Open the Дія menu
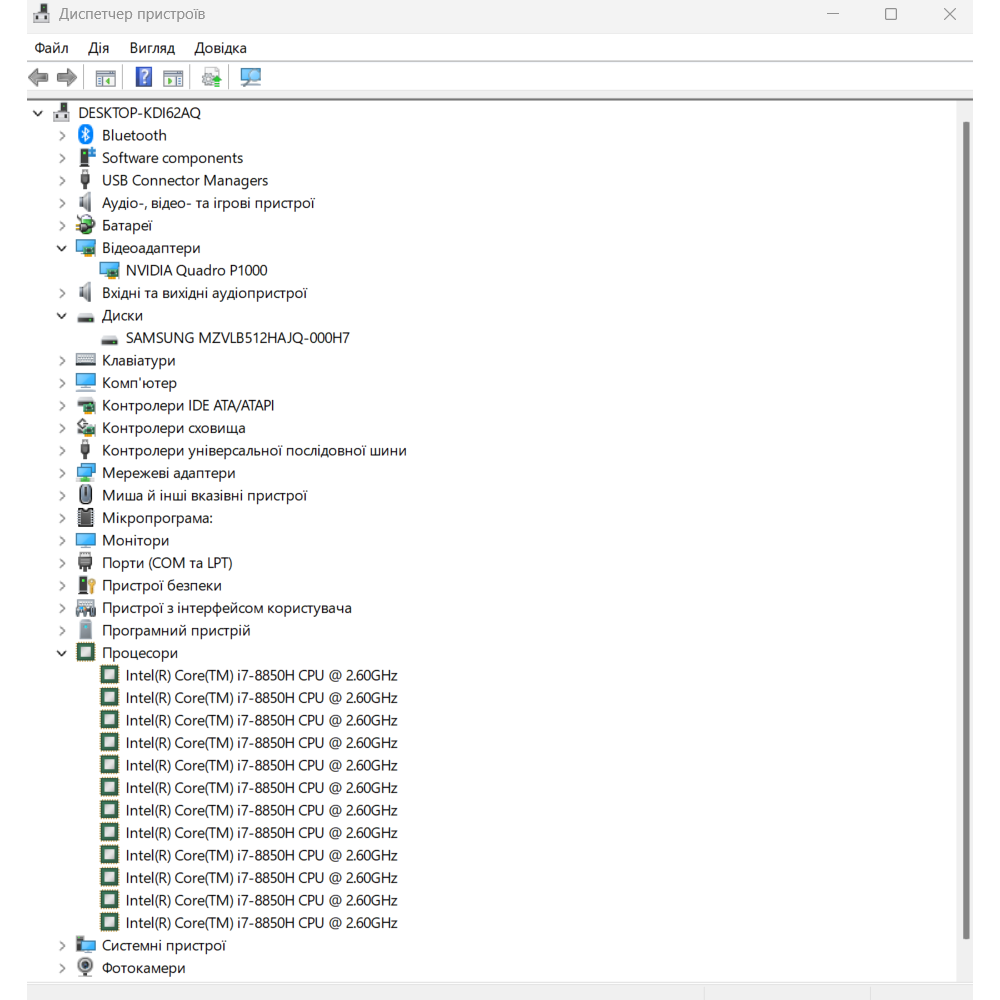1000x1000 pixels. pos(99,48)
